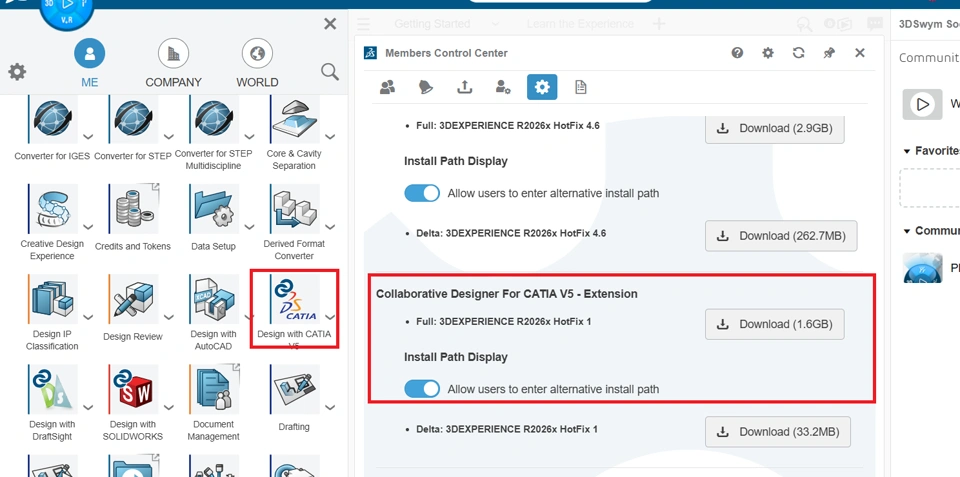Launch Creative Design Experience app
This screenshot has height=477, width=960.
click(53, 209)
